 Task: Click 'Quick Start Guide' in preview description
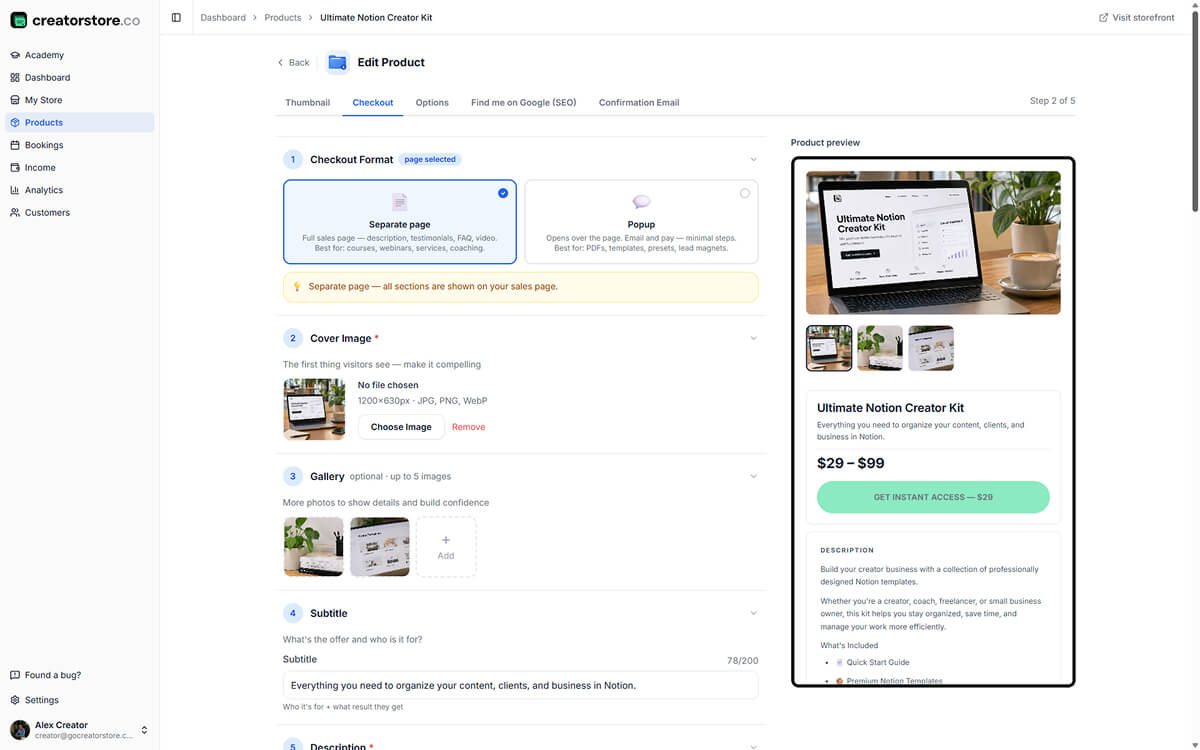pyautogui.click(x=878, y=662)
